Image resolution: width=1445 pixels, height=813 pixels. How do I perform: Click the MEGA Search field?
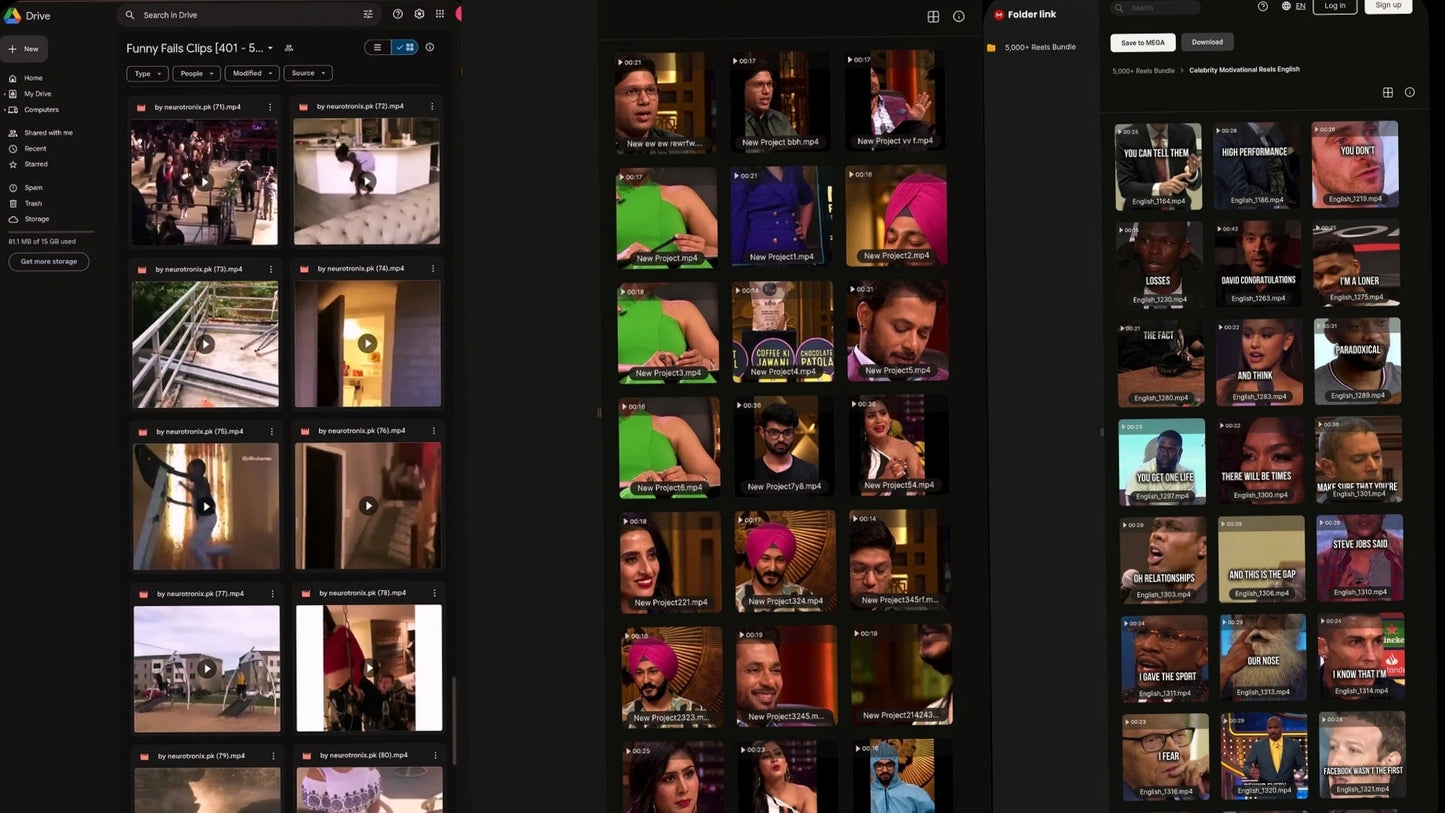point(1156,7)
